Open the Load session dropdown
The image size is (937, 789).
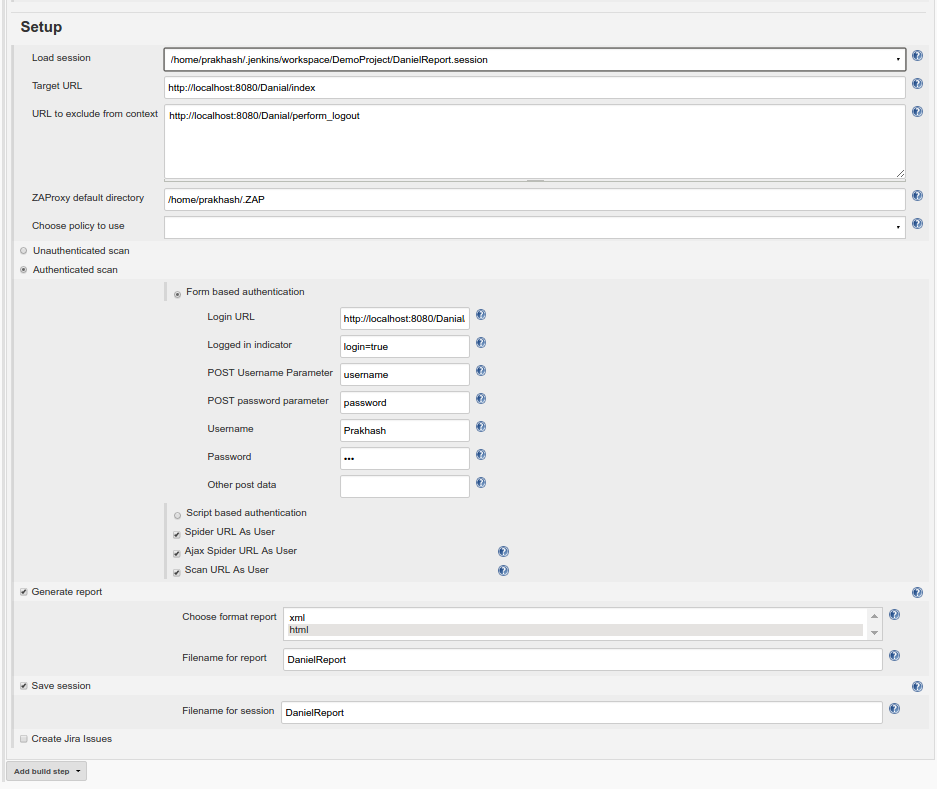coord(534,59)
